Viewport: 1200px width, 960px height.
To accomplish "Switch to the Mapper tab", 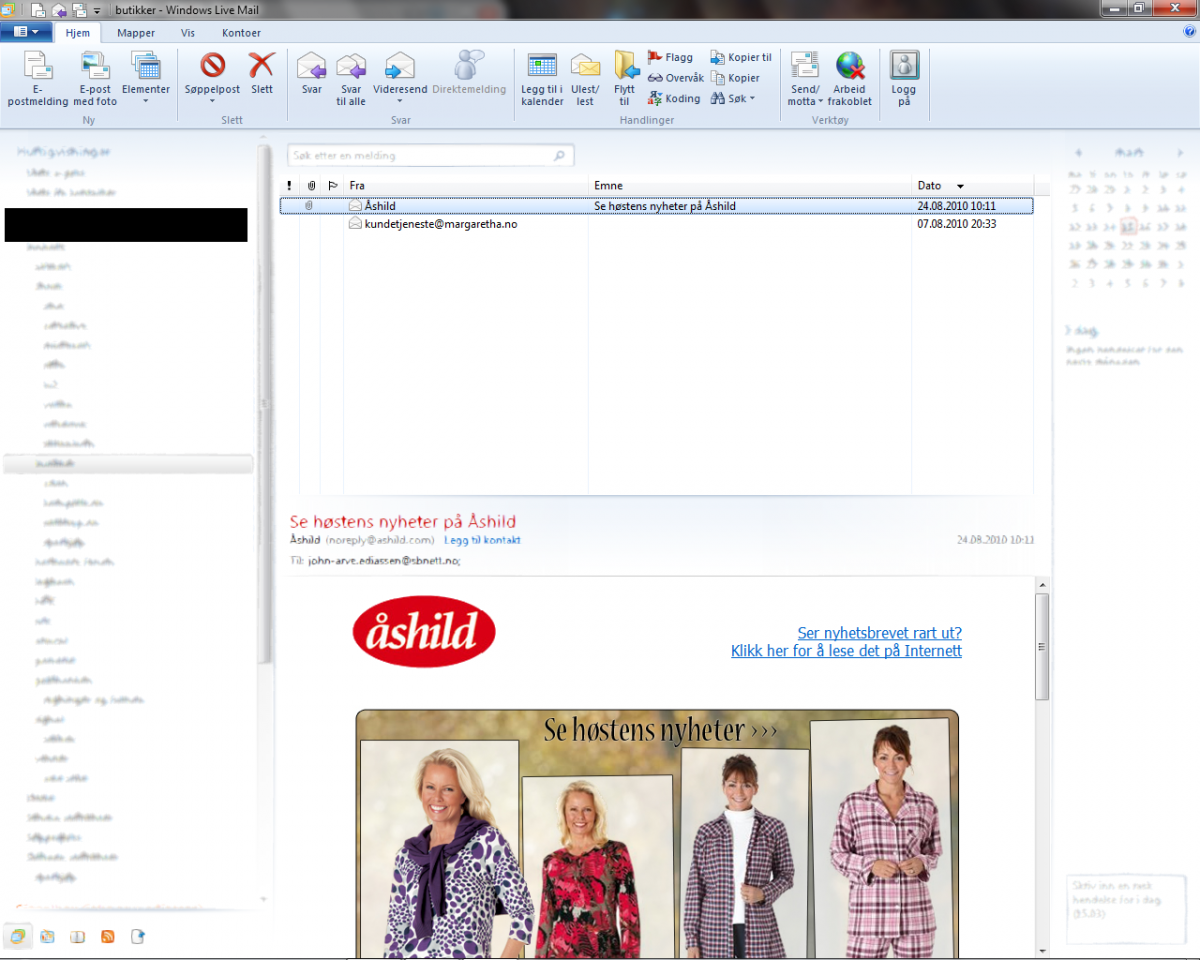I will 136,33.
